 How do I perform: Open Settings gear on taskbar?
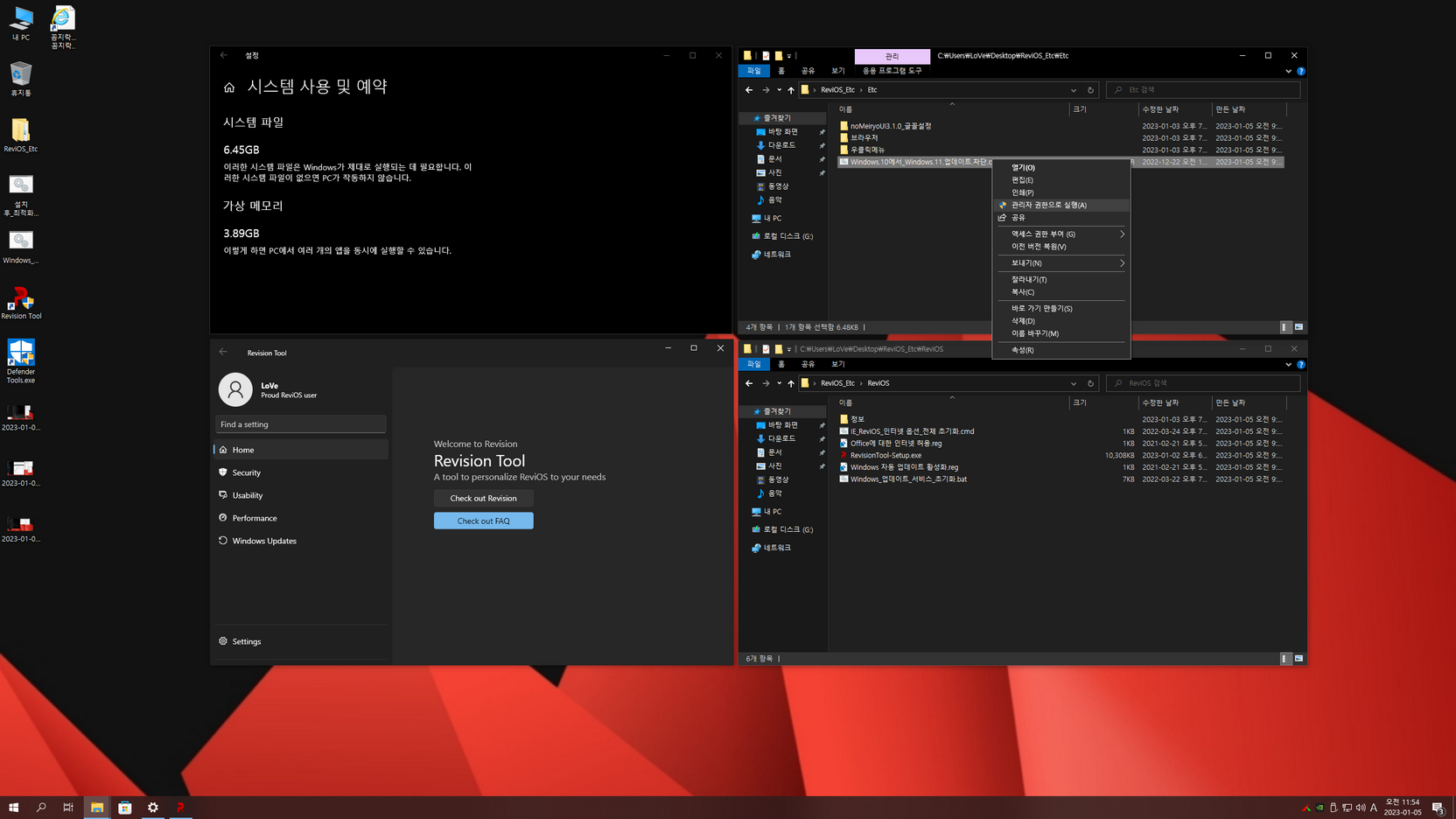153,808
